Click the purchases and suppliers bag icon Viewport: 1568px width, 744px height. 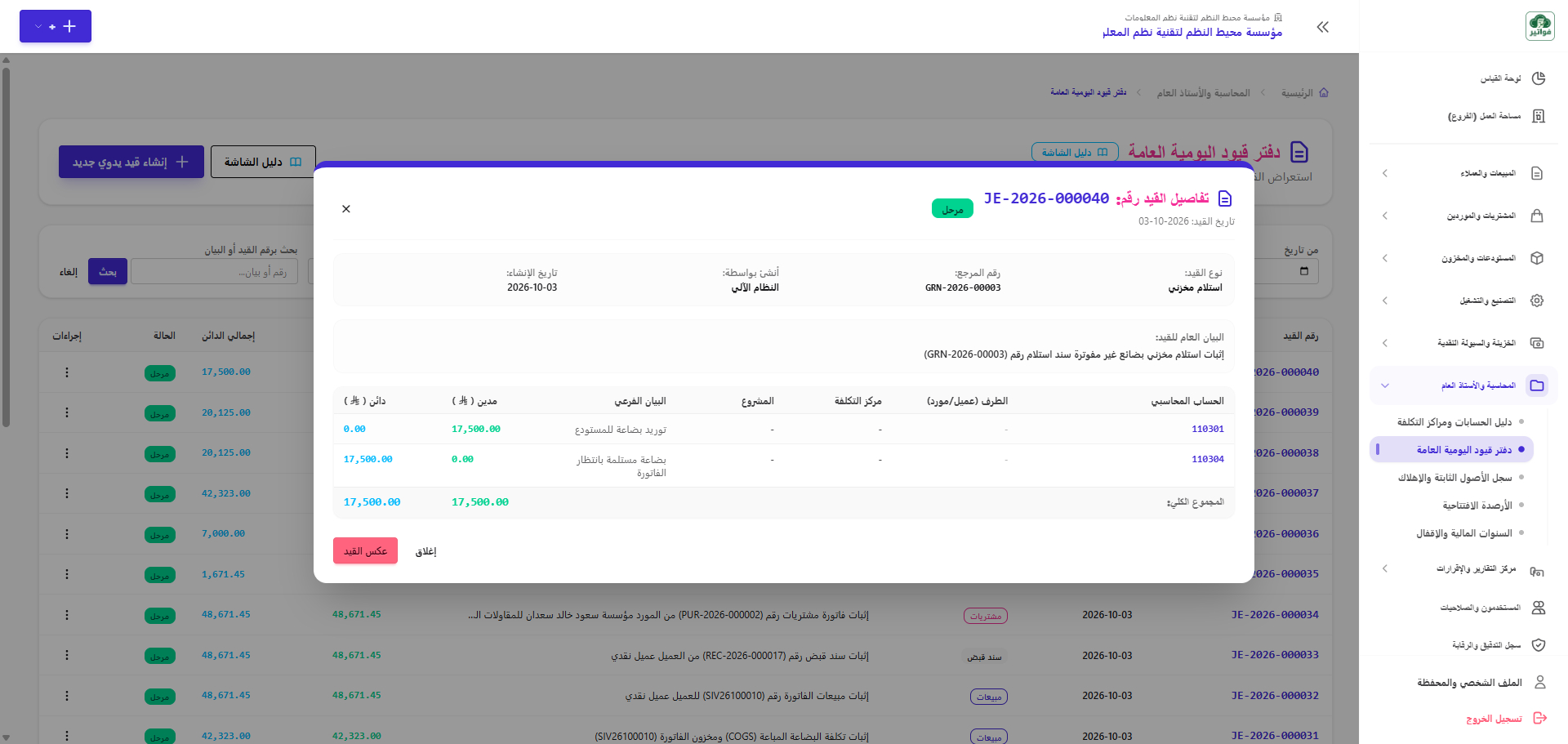tap(1537, 216)
